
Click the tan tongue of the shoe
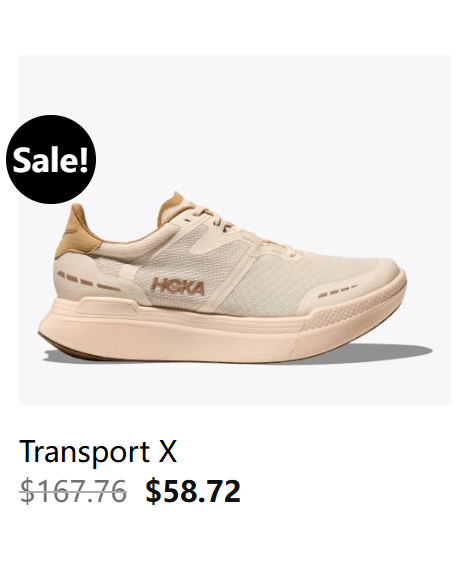[x=171, y=206]
